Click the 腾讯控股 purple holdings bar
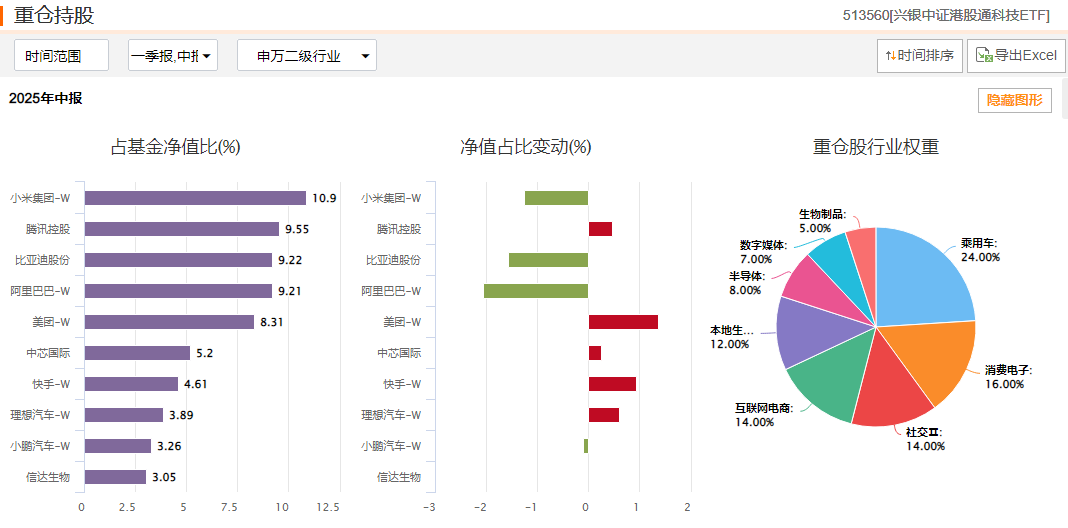Image resolution: width=1068 pixels, height=528 pixels. 182,229
